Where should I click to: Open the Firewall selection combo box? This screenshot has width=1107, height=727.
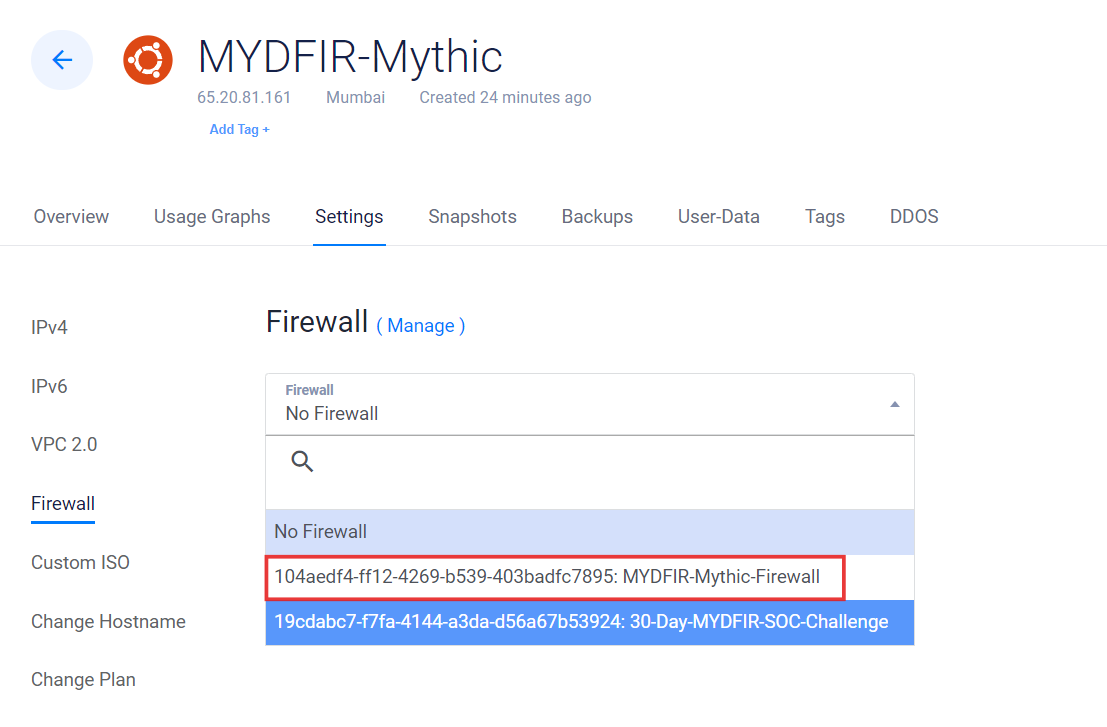[x=590, y=404]
